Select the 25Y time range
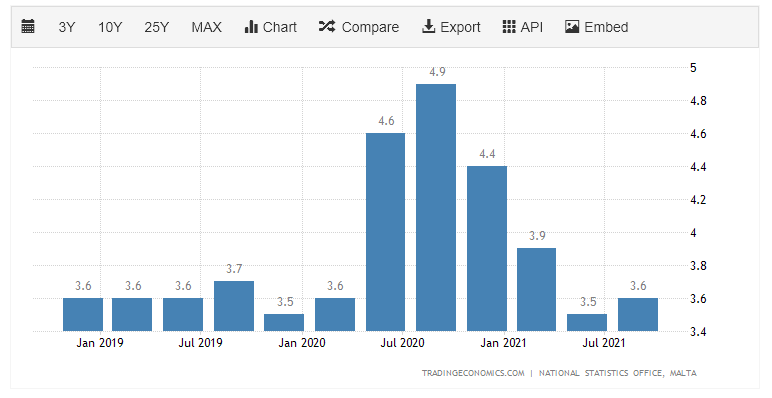The width and height of the screenshot is (772, 398). click(157, 27)
